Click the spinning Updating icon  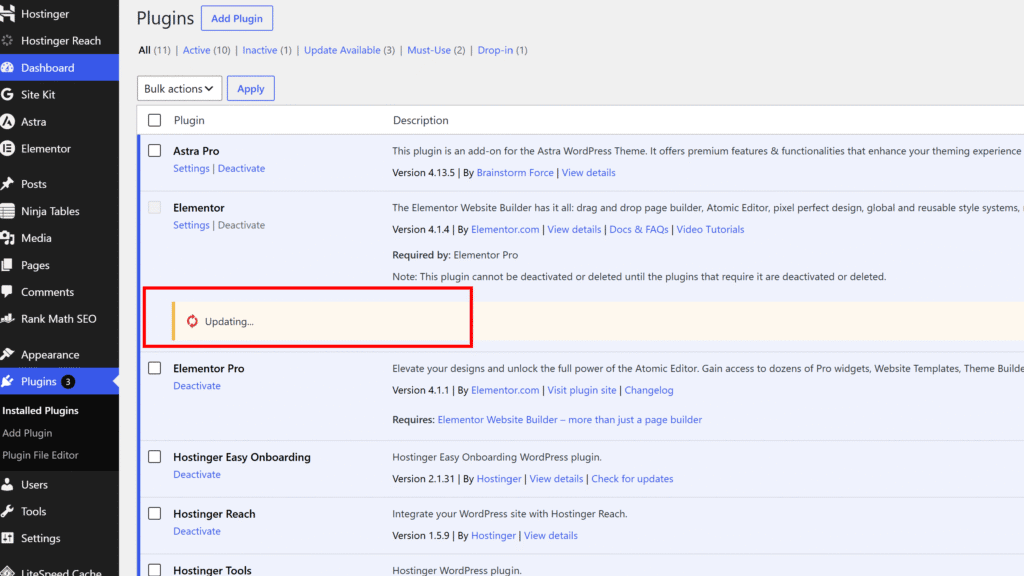(x=192, y=321)
